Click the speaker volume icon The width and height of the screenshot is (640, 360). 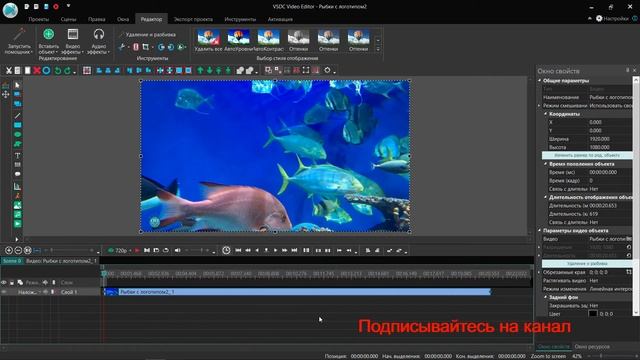[178, 250]
